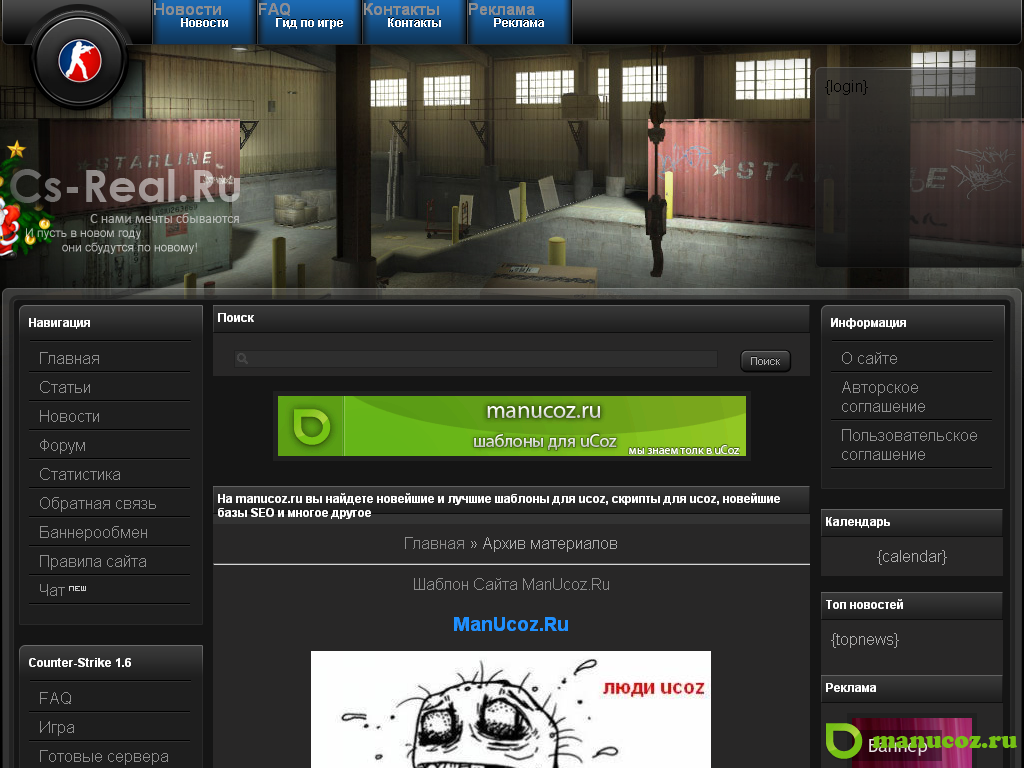Click the {calendar} placeholder text
The height and width of the screenshot is (768, 1024).
click(912, 556)
